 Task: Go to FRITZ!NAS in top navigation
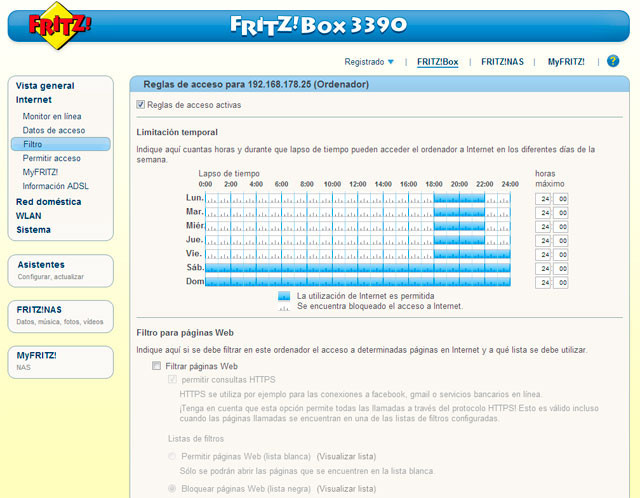pos(502,62)
